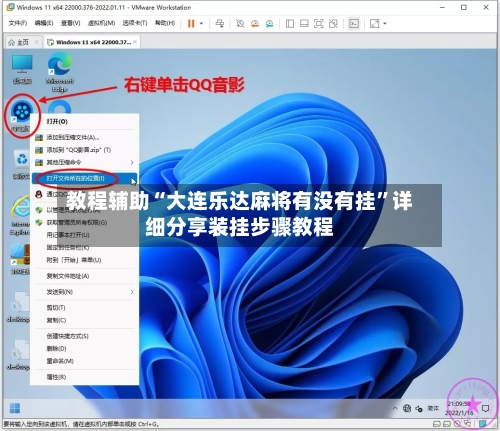Open the Windows Start button in guest taskbar
This screenshot has width=500, height=431.
(15, 408)
